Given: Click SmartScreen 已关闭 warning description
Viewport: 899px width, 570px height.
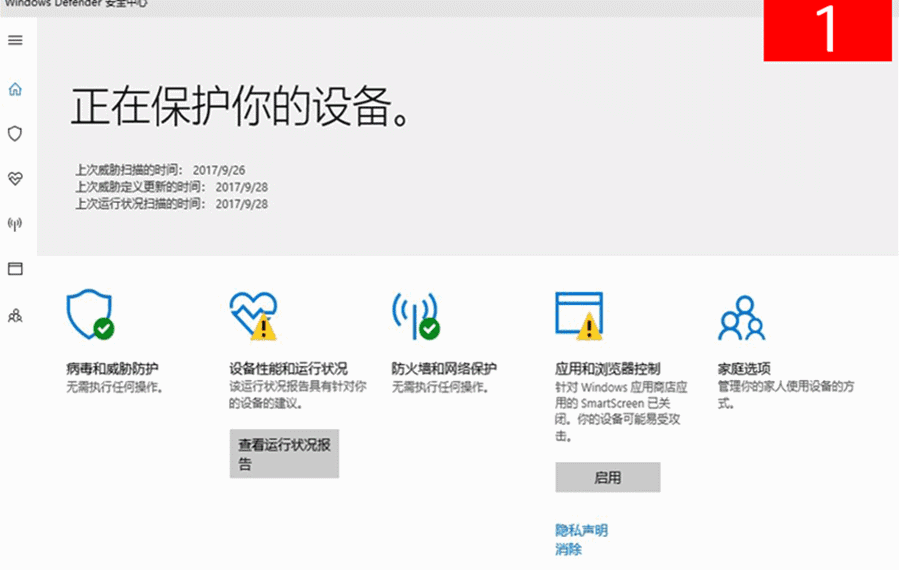Looking at the screenshot, I should [x=621, y=411].
